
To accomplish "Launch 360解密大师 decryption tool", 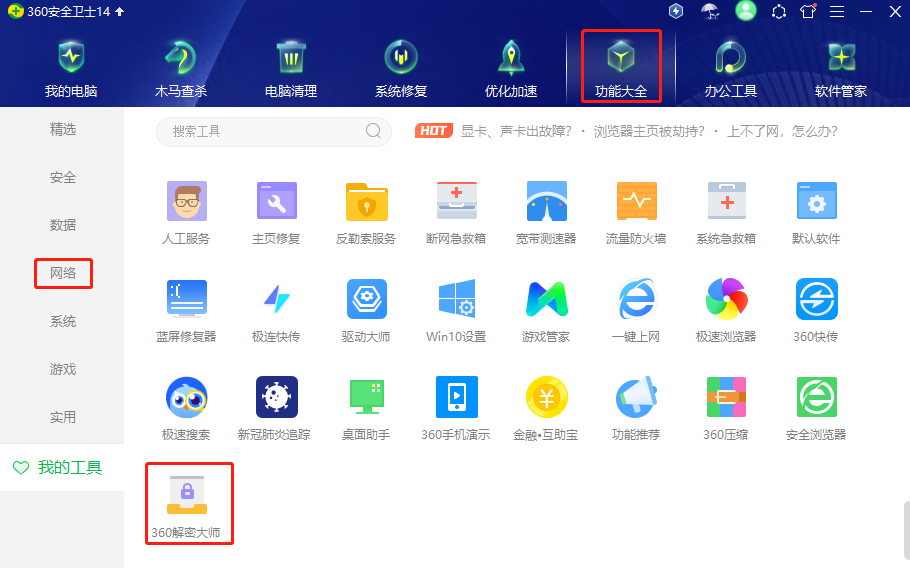I will coord(186,507).
